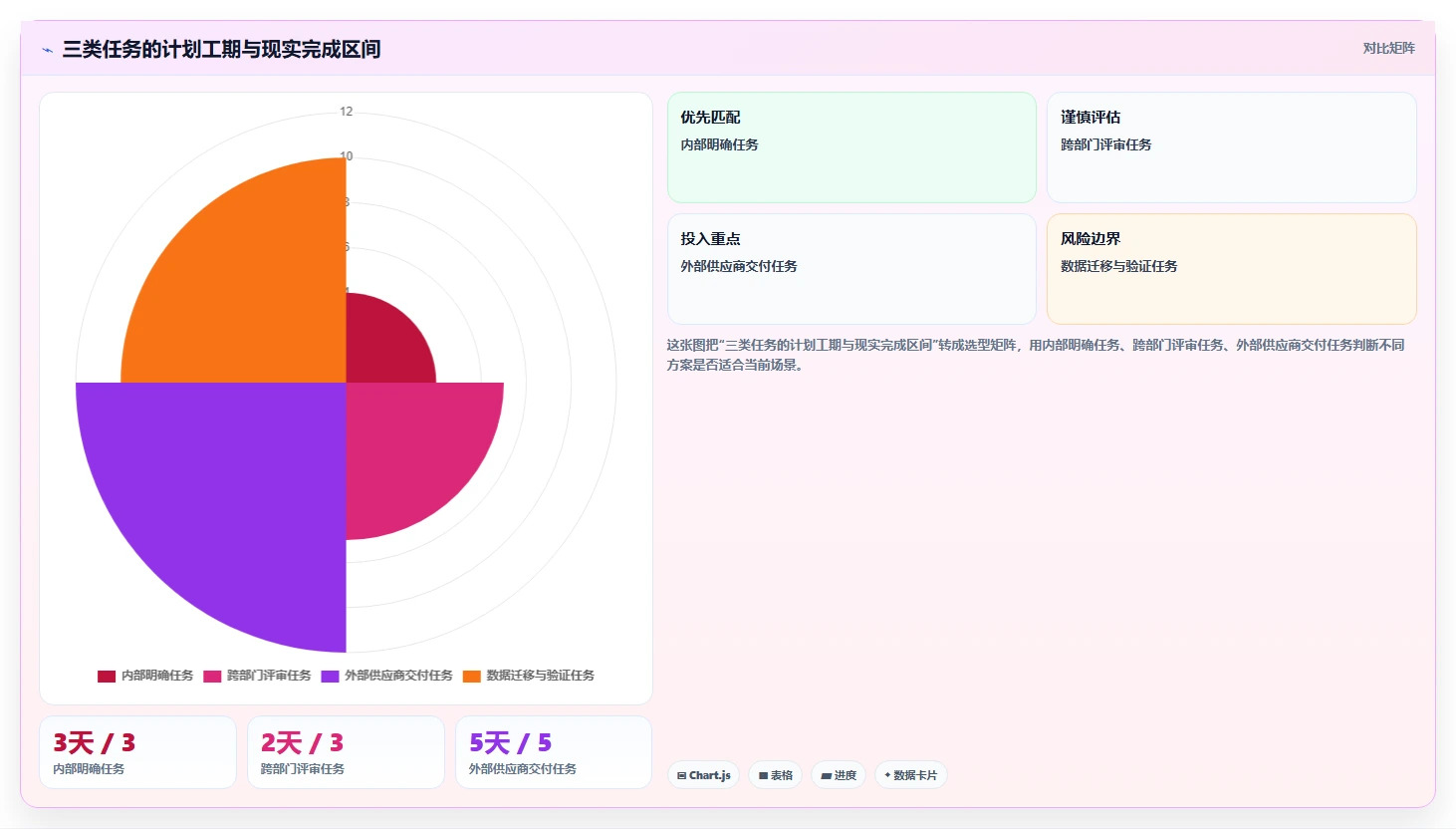Viewport: 1456px width, 829px height.
Task: Click the square icon in the 表格 chip
Action: (763, 775)
